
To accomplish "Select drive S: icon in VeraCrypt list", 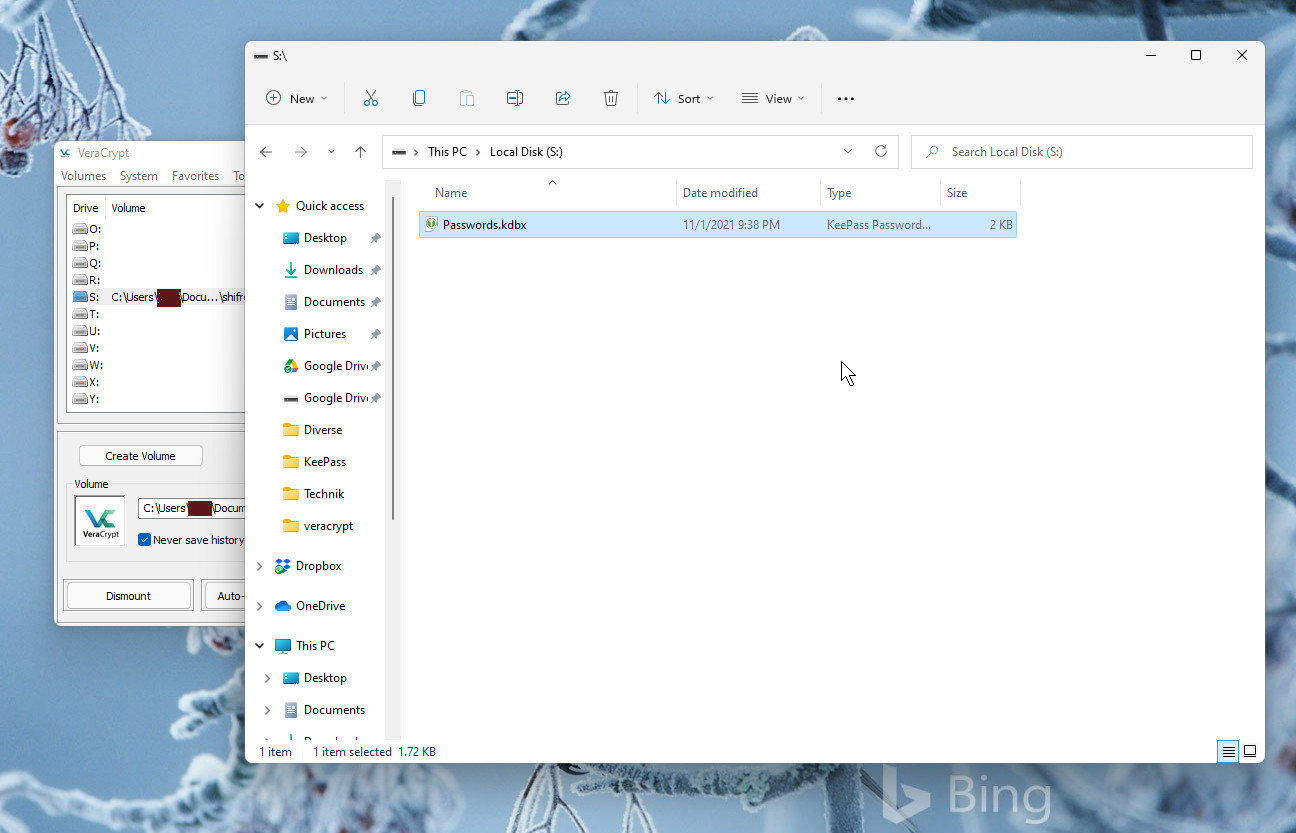I will pyautogui.click(x=80, y=297).
